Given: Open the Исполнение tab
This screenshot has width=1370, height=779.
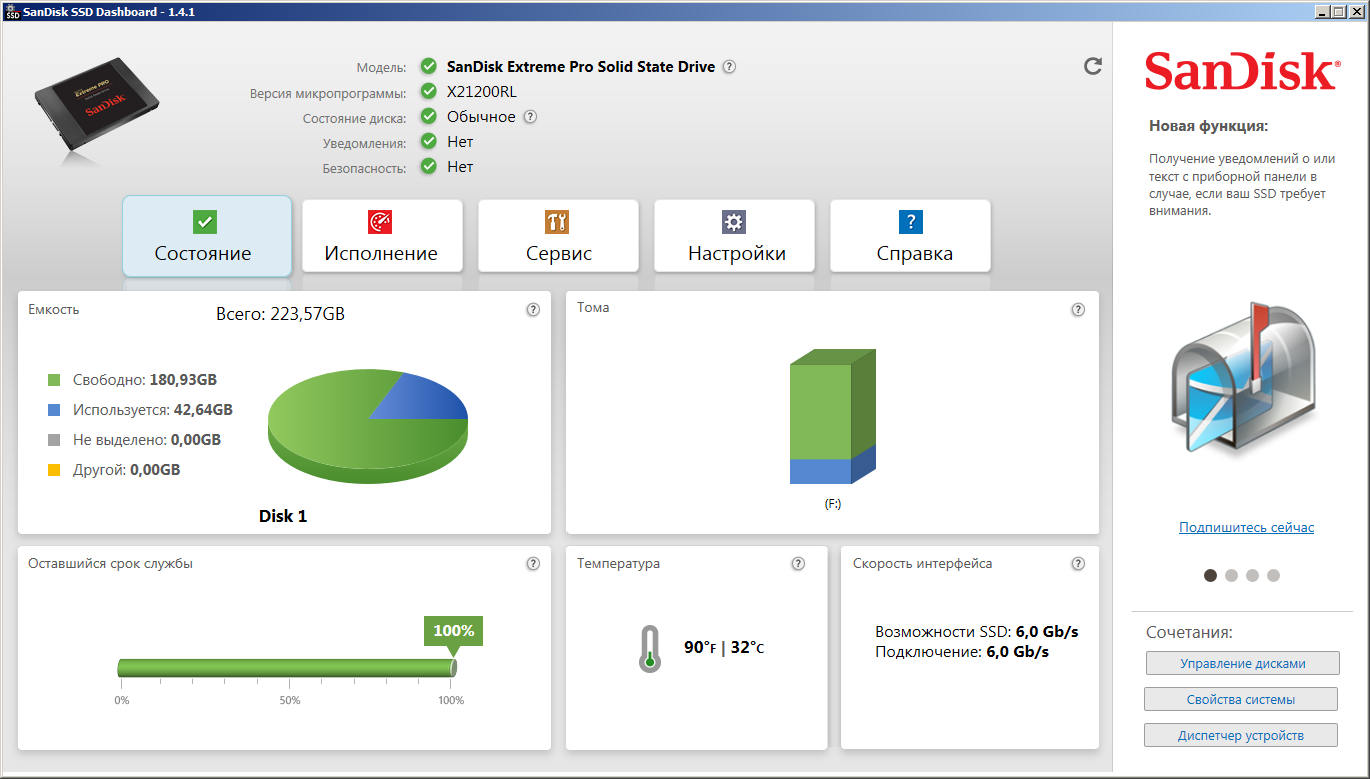Looking at the screenshot, I should pyautogui.click(x=382, y=236).
